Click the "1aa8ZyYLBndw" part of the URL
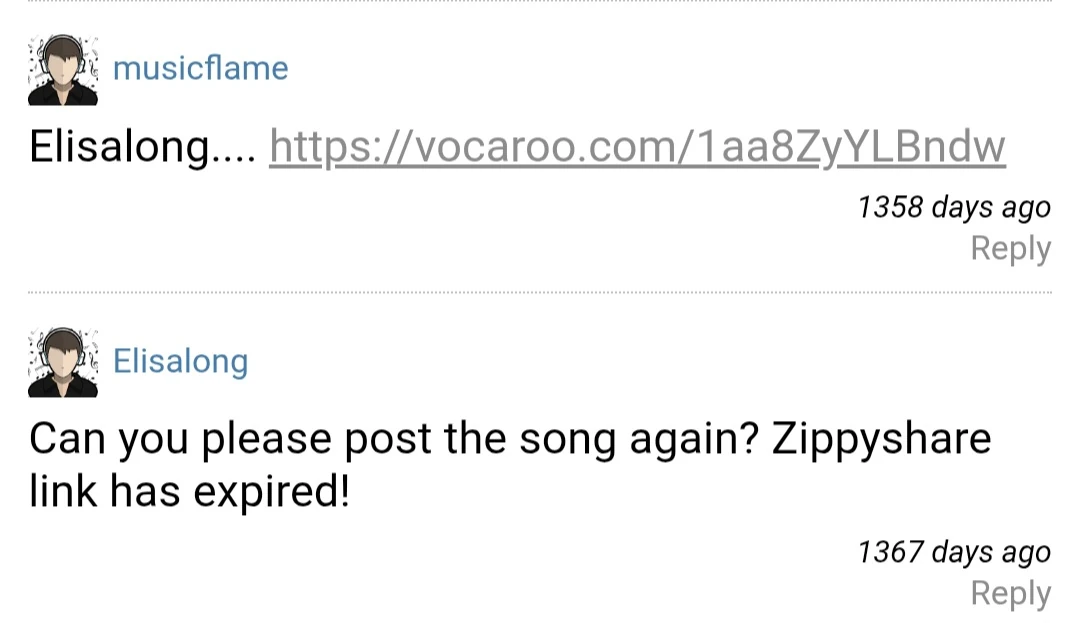Screen dimensions: 1080x623 click(x=848, y=148)
